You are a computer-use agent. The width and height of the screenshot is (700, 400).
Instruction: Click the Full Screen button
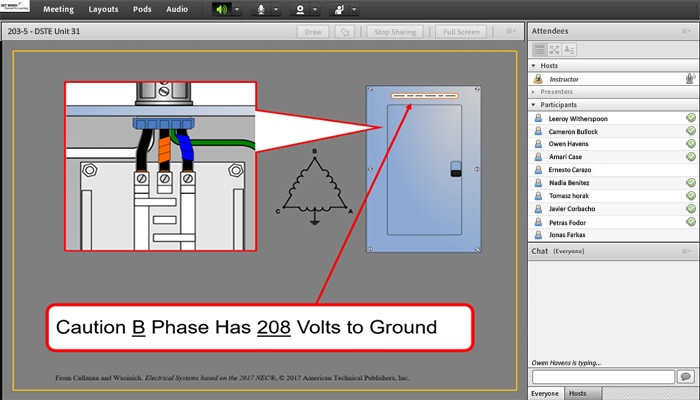click(462, 32)
